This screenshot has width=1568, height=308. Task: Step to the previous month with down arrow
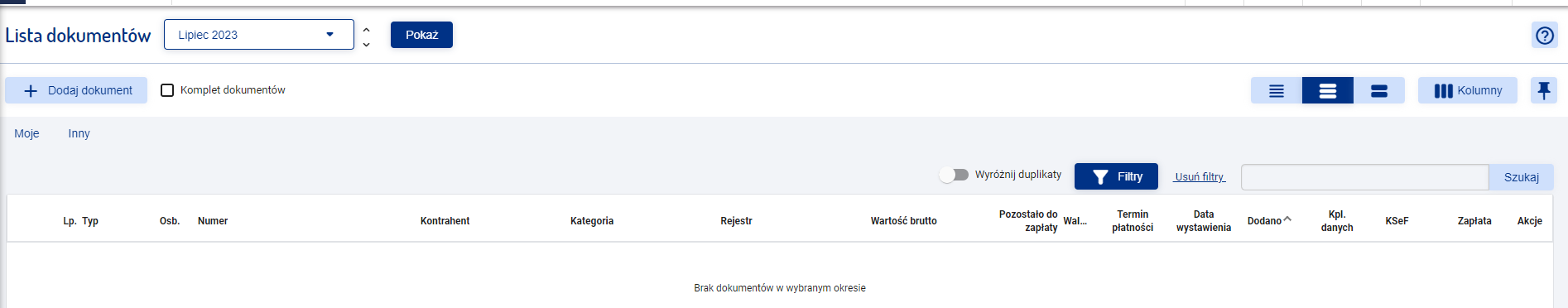(366, 44)
